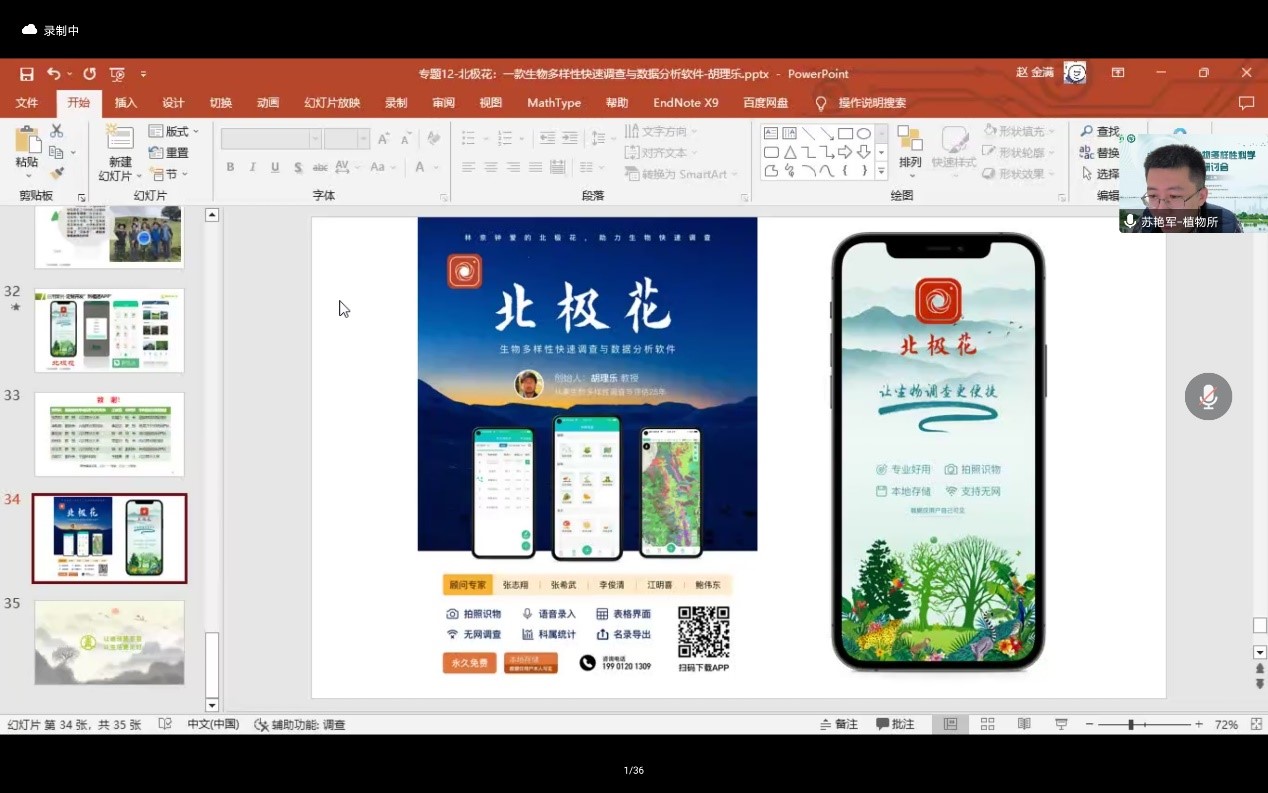Open the 批注 comments button in status bar
This screenshot has width=1268, height=793.
point(896,724)
